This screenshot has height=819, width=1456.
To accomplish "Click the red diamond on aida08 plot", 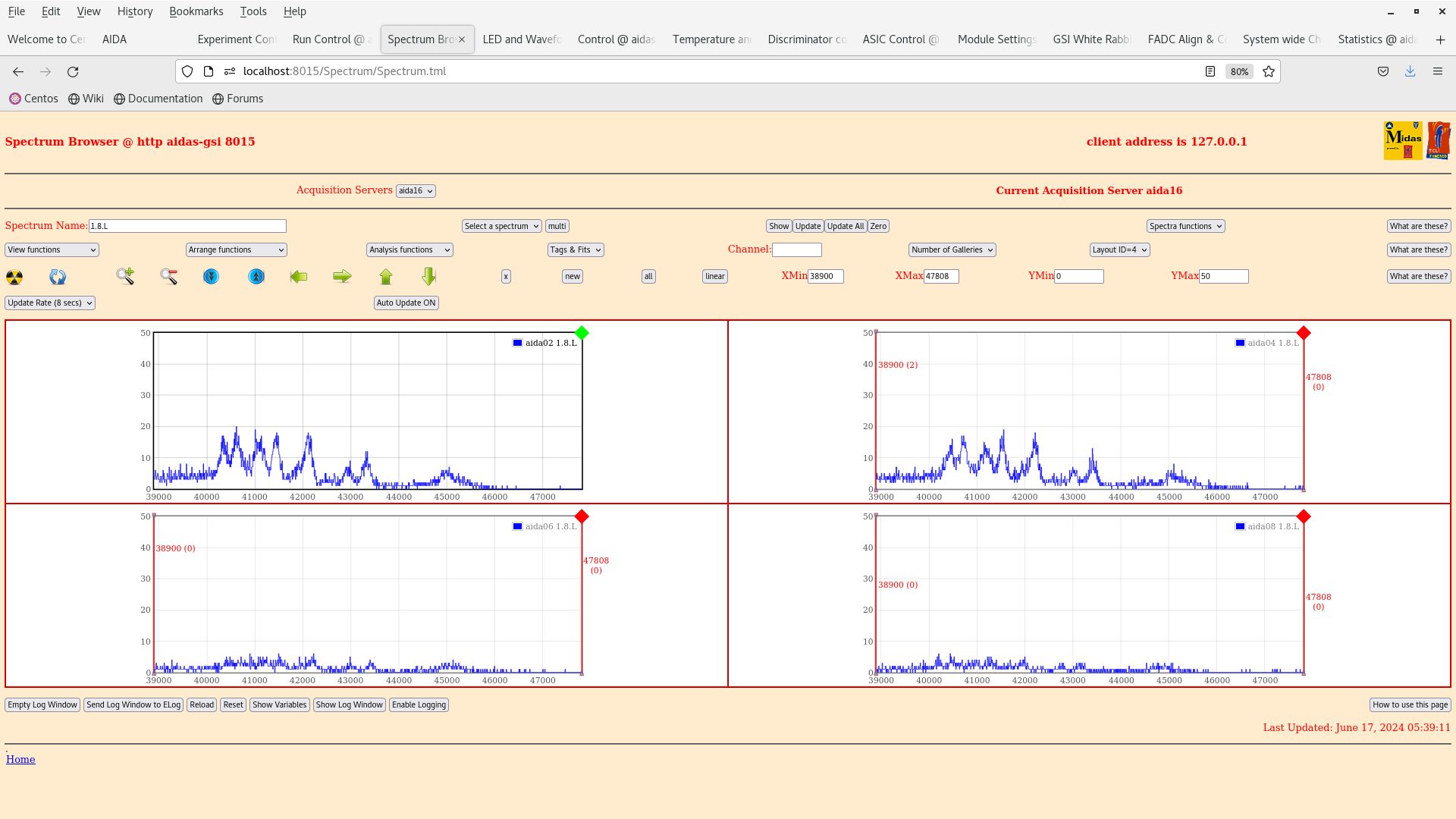I will 1304,516.
